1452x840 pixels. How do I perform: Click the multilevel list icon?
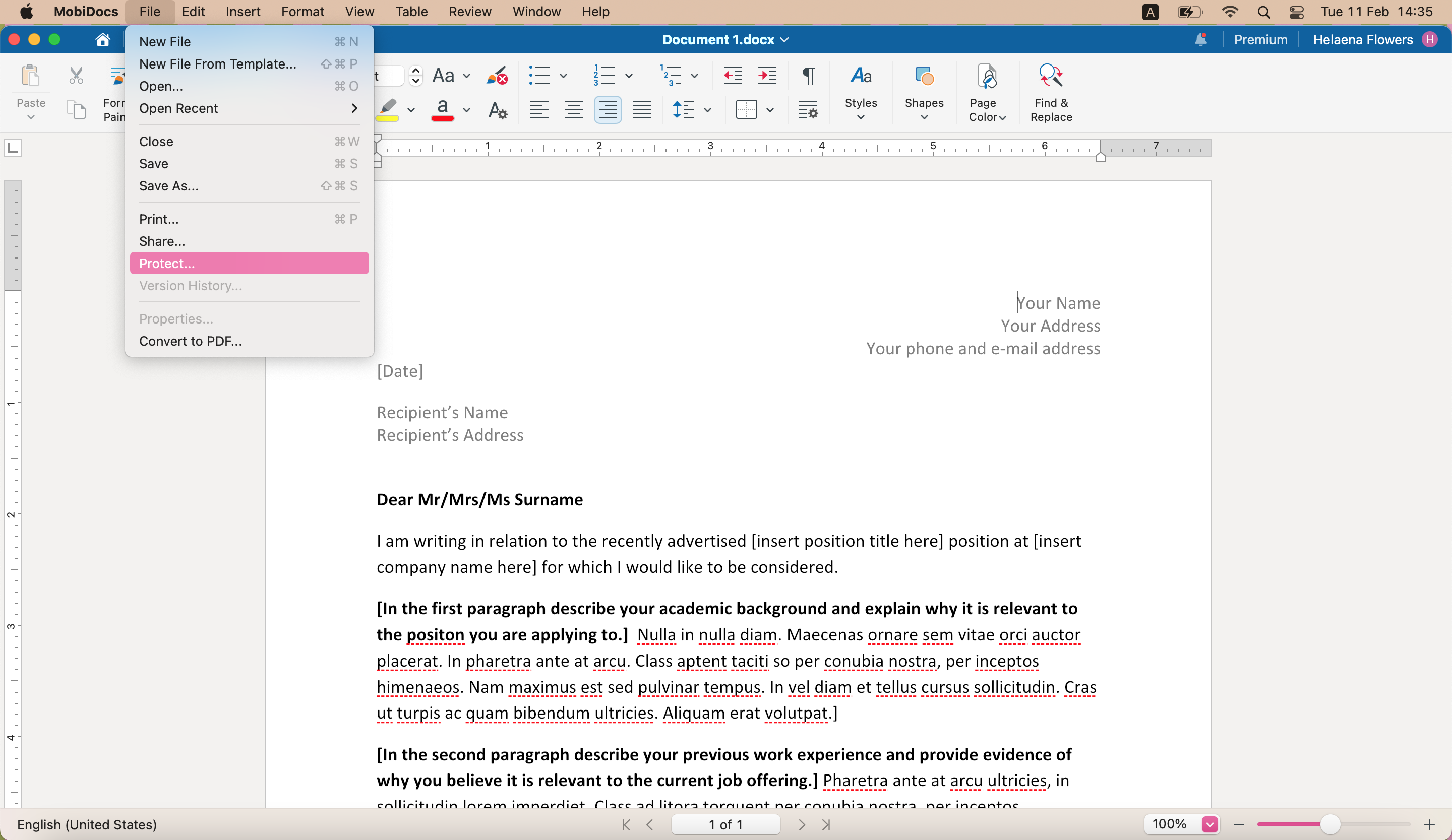tap(671, 76)
